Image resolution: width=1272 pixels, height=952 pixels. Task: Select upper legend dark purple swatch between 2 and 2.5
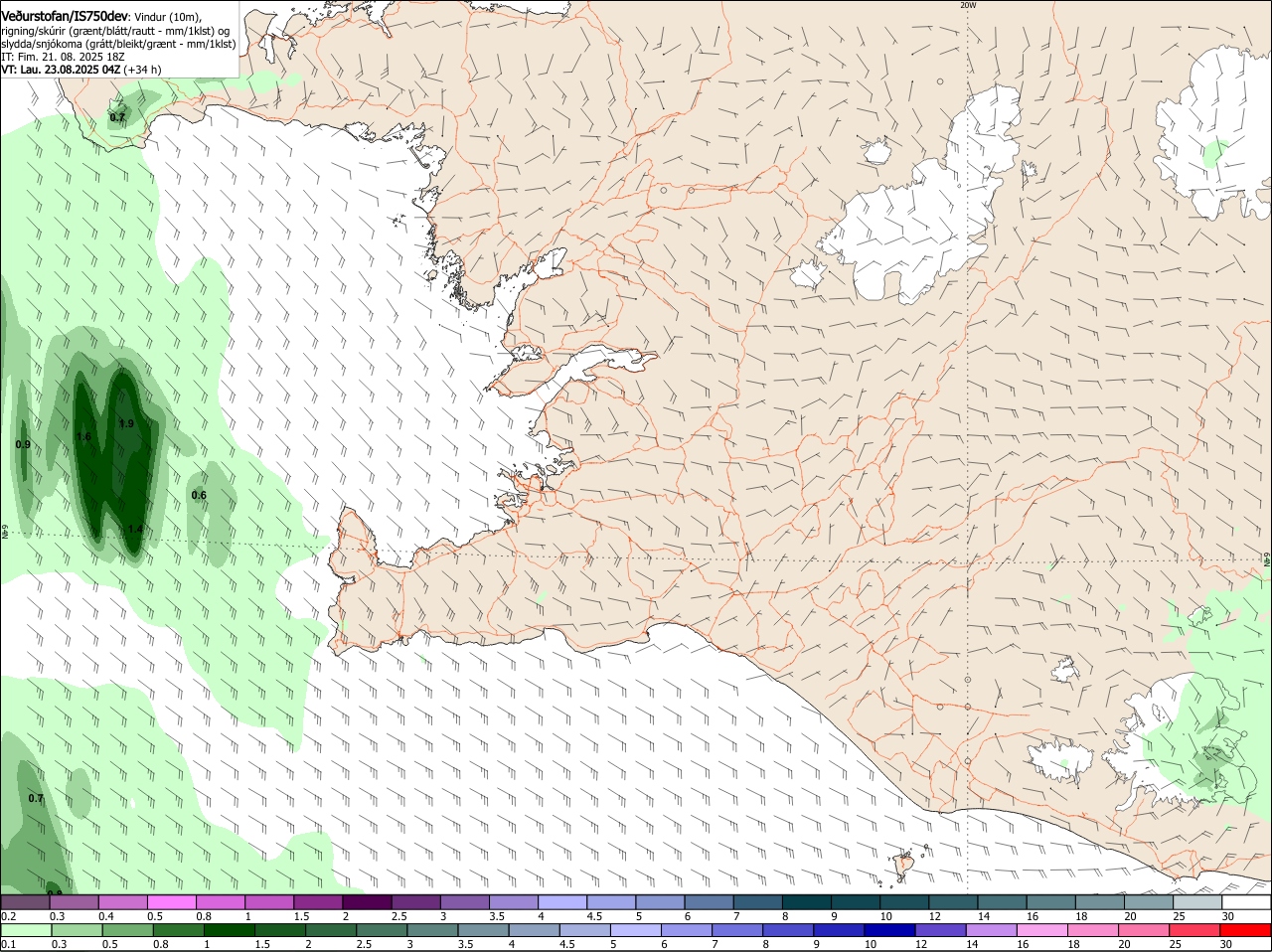pos(367,902)
